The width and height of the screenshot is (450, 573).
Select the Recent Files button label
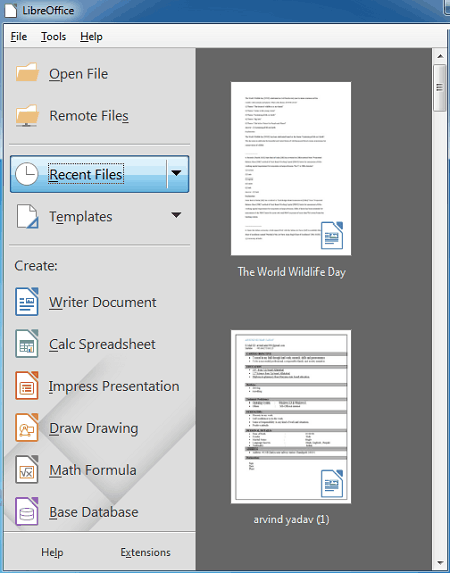86,174
